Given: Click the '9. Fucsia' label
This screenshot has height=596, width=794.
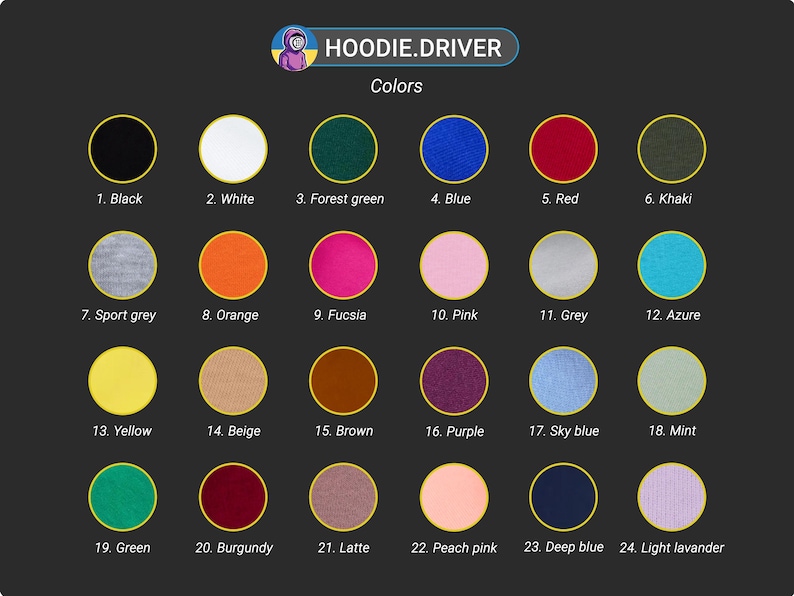Looking at the screenshot, I should pyautogui.click(x=340, y=315).
